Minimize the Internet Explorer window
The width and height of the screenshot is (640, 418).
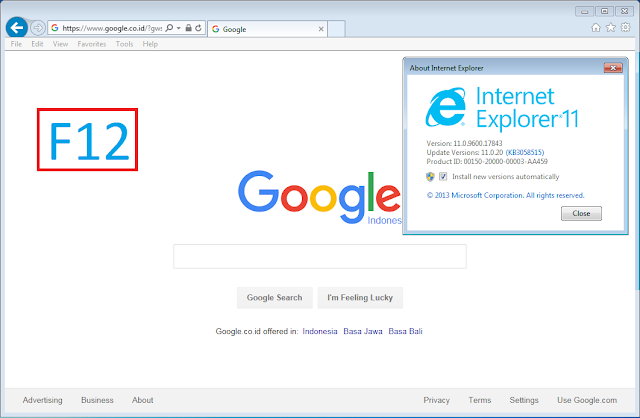click(584, 11)
